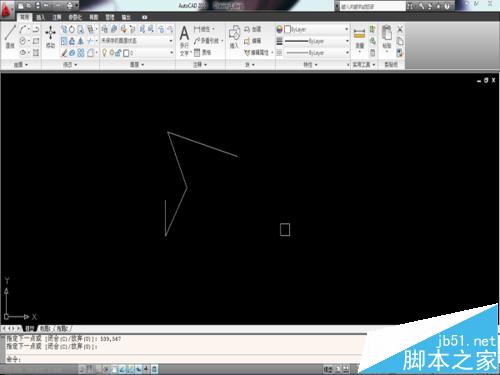Viewport: 500px width, 375px height.
Task: Open the Insert (插入) ribbon tab
Action: (x=41, y=17)
